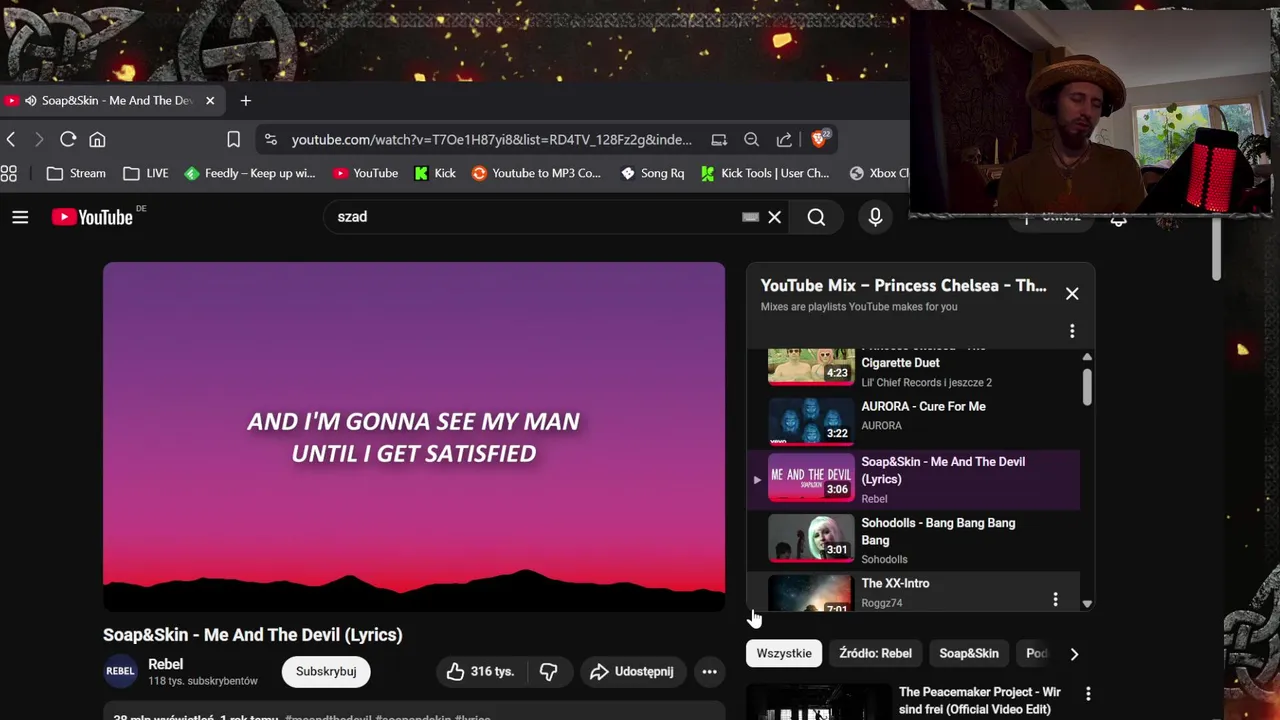
Task: Open the Rebel channel avatar
Action: point(120,671)
